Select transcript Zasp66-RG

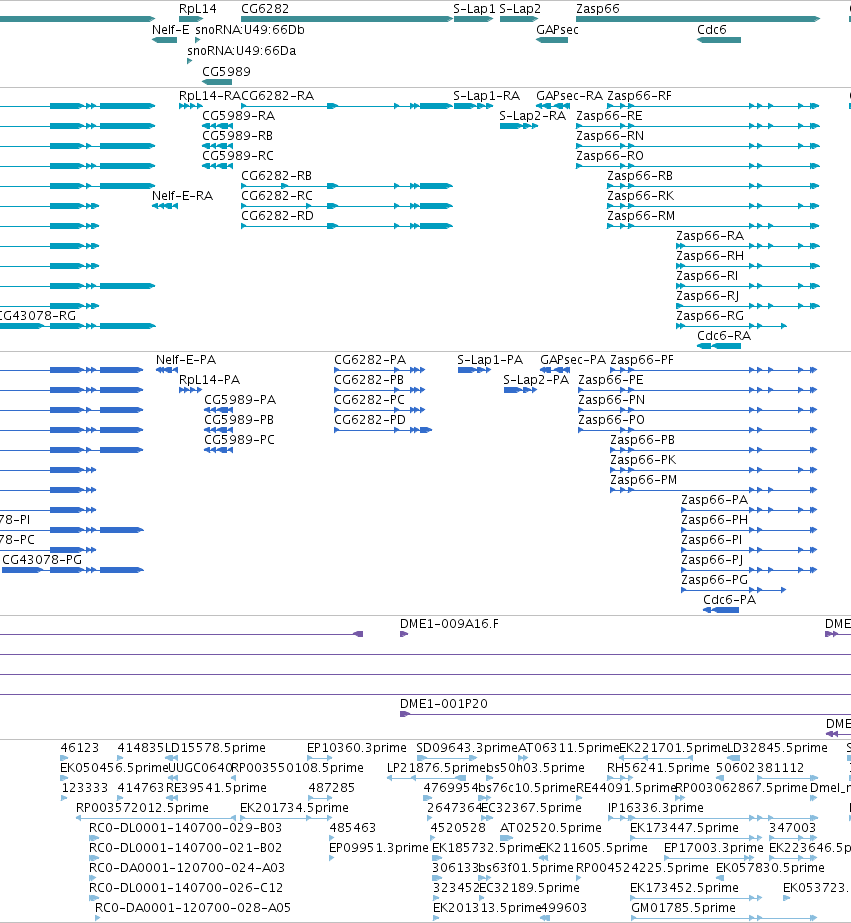click(710, 316)
